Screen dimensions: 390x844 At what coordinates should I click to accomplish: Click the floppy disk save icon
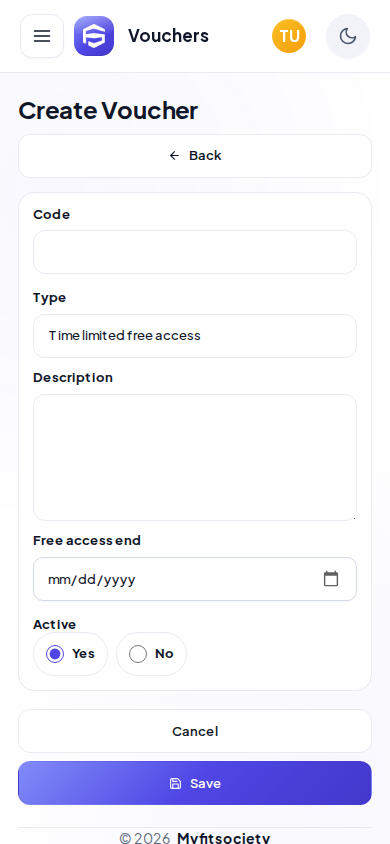[175, 783]
